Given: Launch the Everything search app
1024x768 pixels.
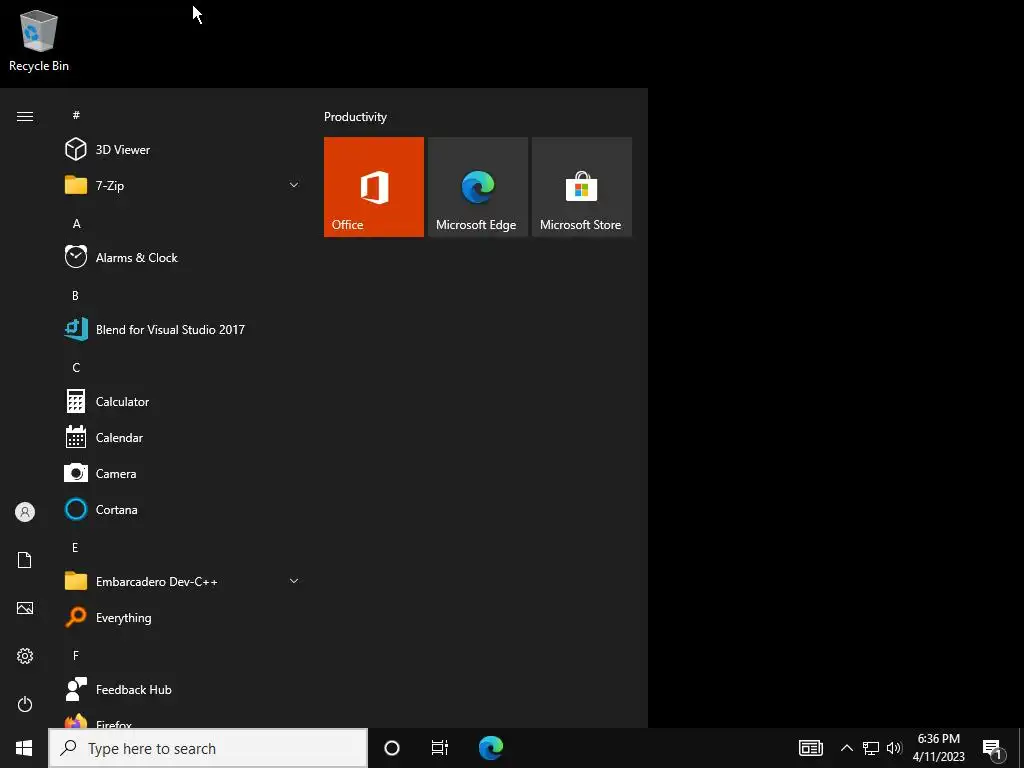Looking at the screenshot, I should pos(182,617).
